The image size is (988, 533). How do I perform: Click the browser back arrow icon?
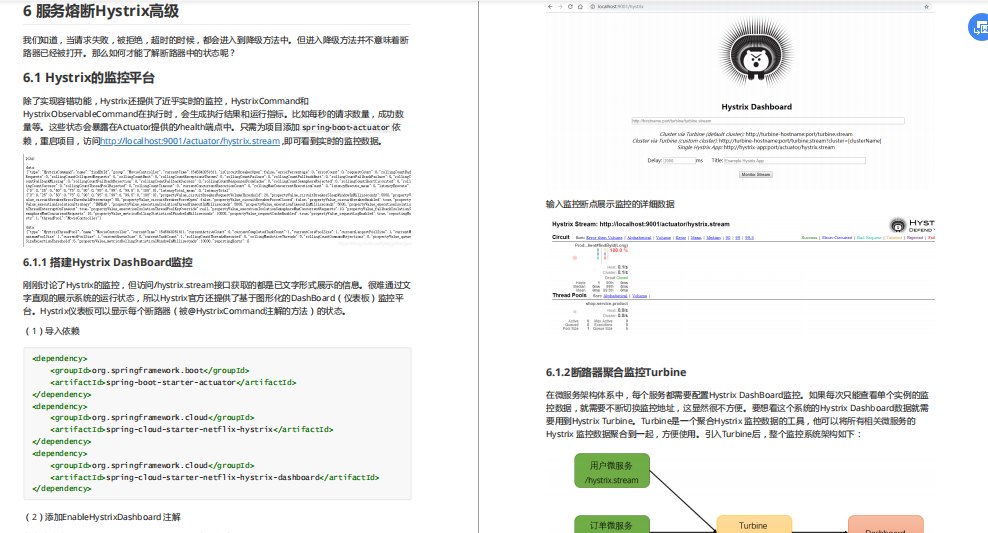[x=550, y=6]
